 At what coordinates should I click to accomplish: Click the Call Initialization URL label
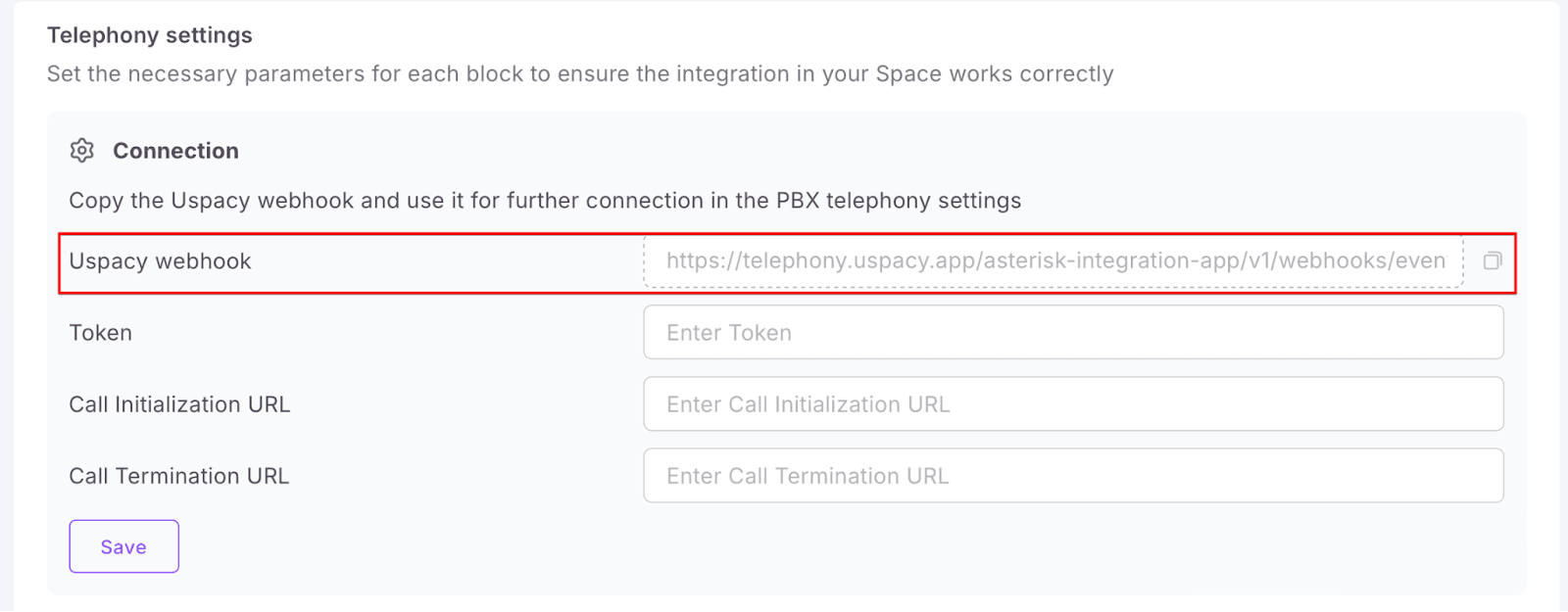[x=179, y=404]
